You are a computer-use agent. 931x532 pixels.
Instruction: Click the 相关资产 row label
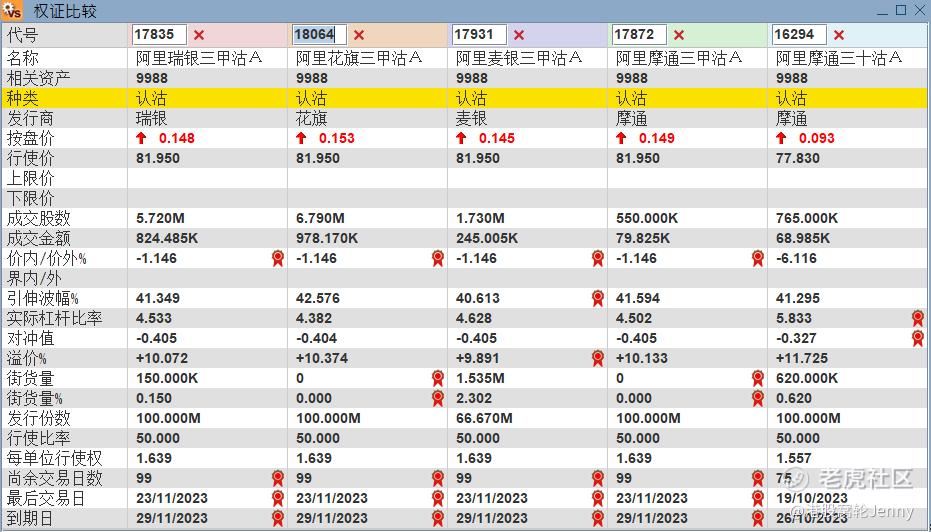tap(39, 78)
